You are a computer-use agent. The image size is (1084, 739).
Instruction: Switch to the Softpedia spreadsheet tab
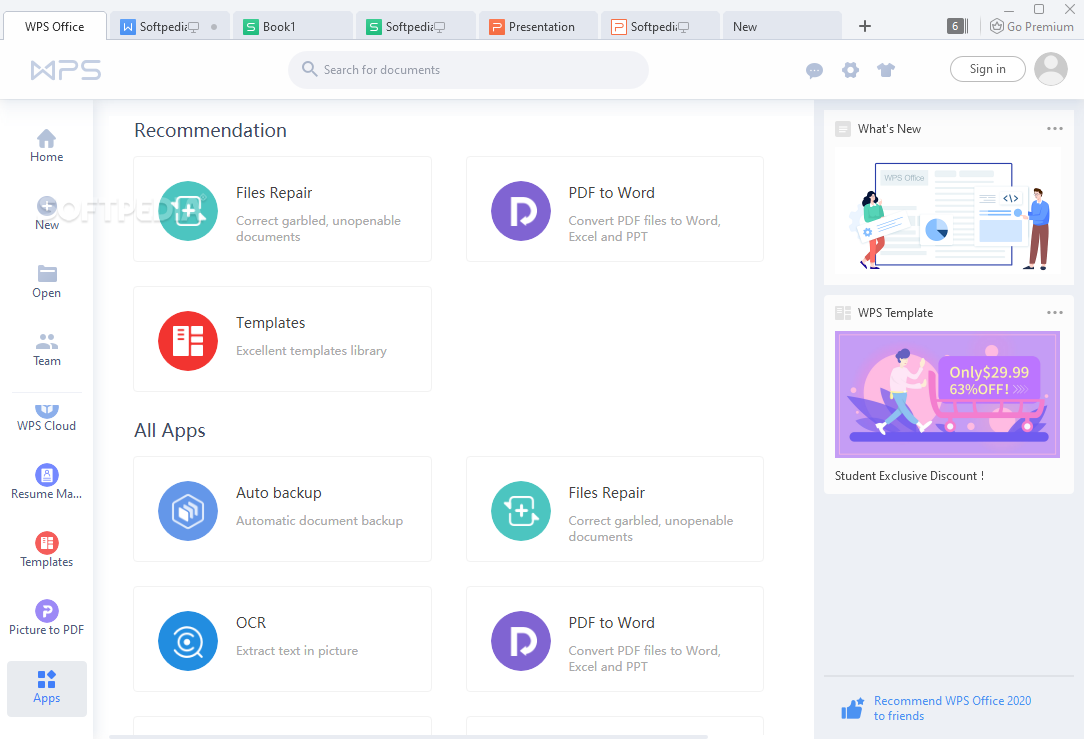[x=416, y=26]
